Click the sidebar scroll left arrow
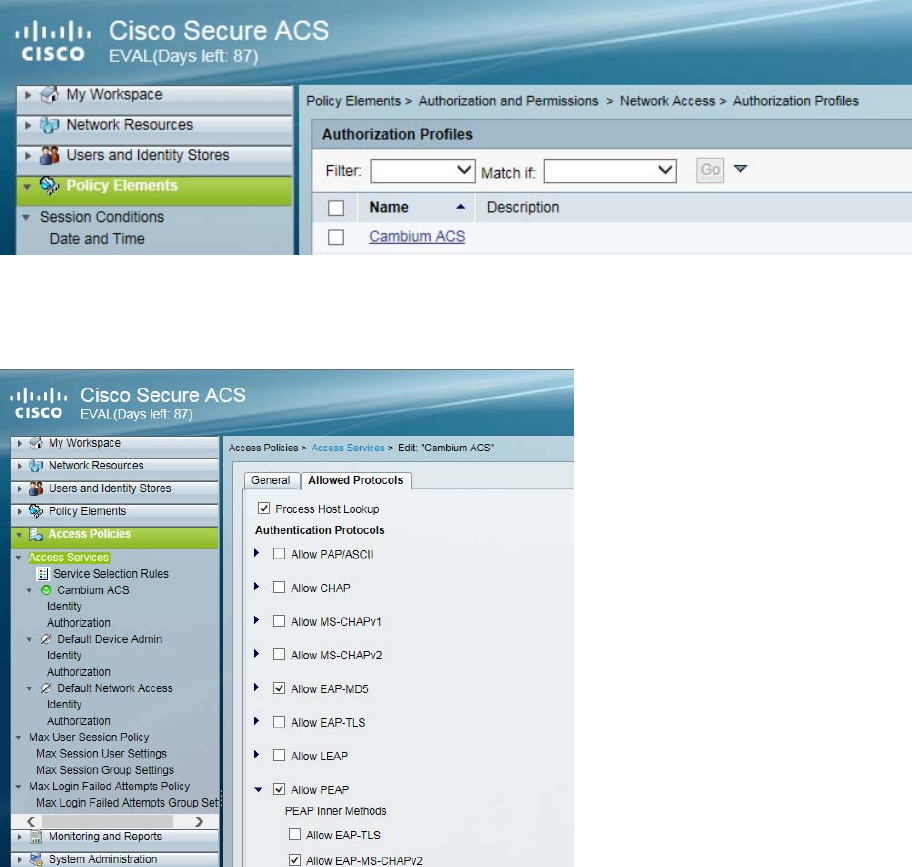Image resolution: width=912 pixels, height=867 pixels. [x=31, y=822]
